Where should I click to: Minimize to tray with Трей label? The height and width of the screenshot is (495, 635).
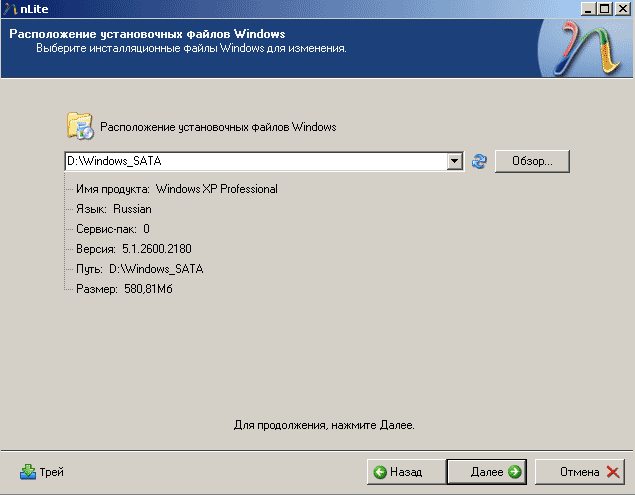point(51,472)
